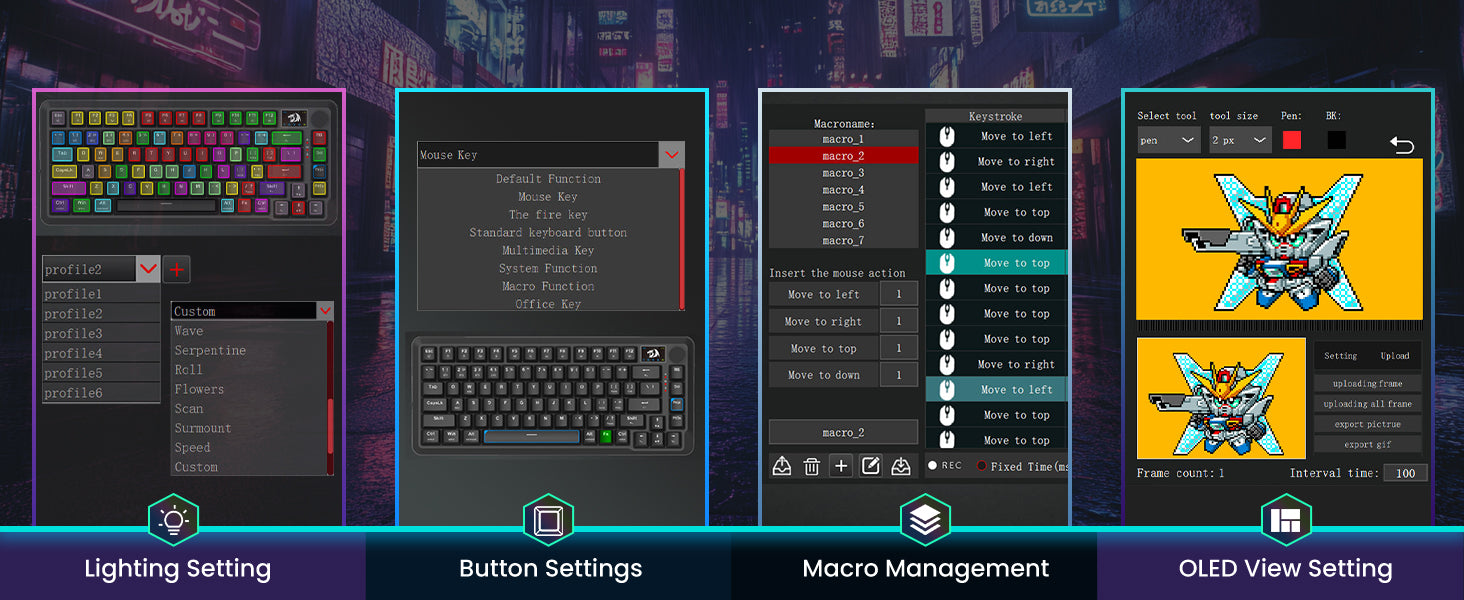The width and height of the screenshot is (1464, 600).
Task: Choose System Function option
Action: tap(548, 269)
